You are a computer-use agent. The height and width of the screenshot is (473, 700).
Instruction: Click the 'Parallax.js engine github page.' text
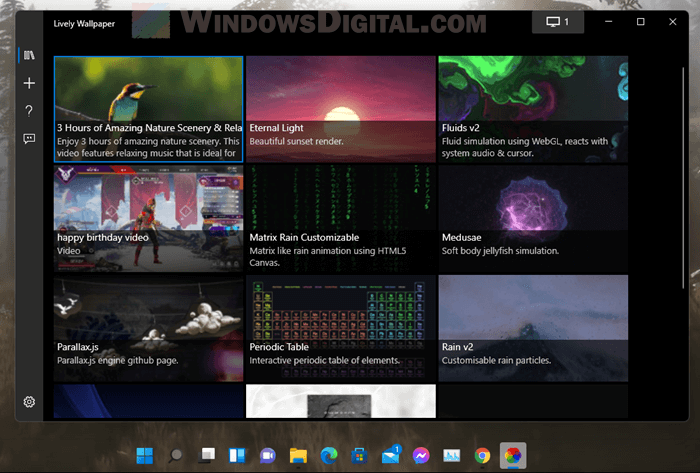(x=117, y=360)
